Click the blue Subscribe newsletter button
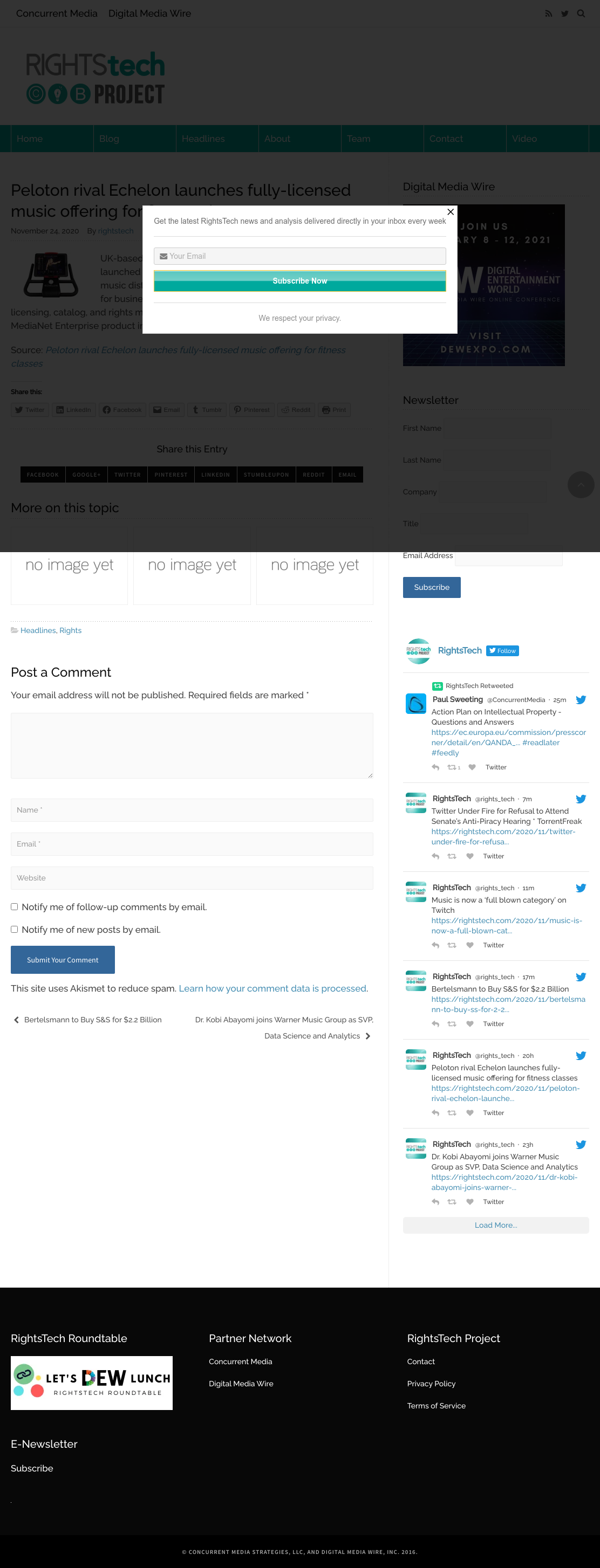600x1568 pixels. (431, 587)
